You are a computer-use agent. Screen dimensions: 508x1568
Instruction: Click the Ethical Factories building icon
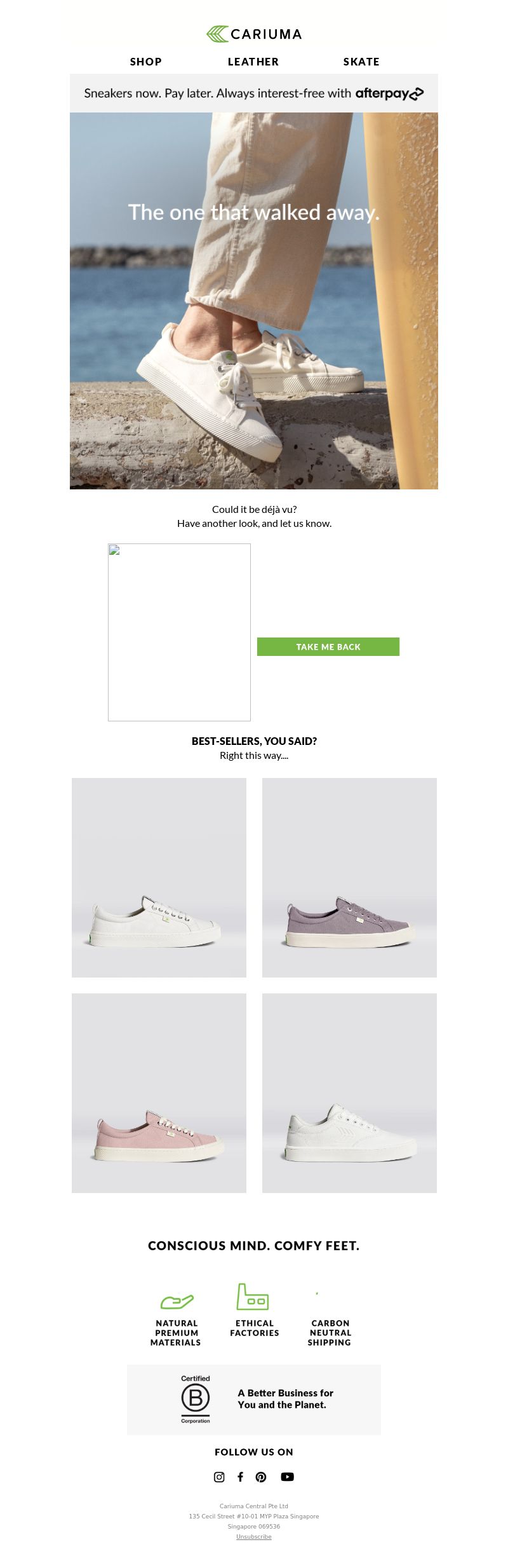(253, 1297)
